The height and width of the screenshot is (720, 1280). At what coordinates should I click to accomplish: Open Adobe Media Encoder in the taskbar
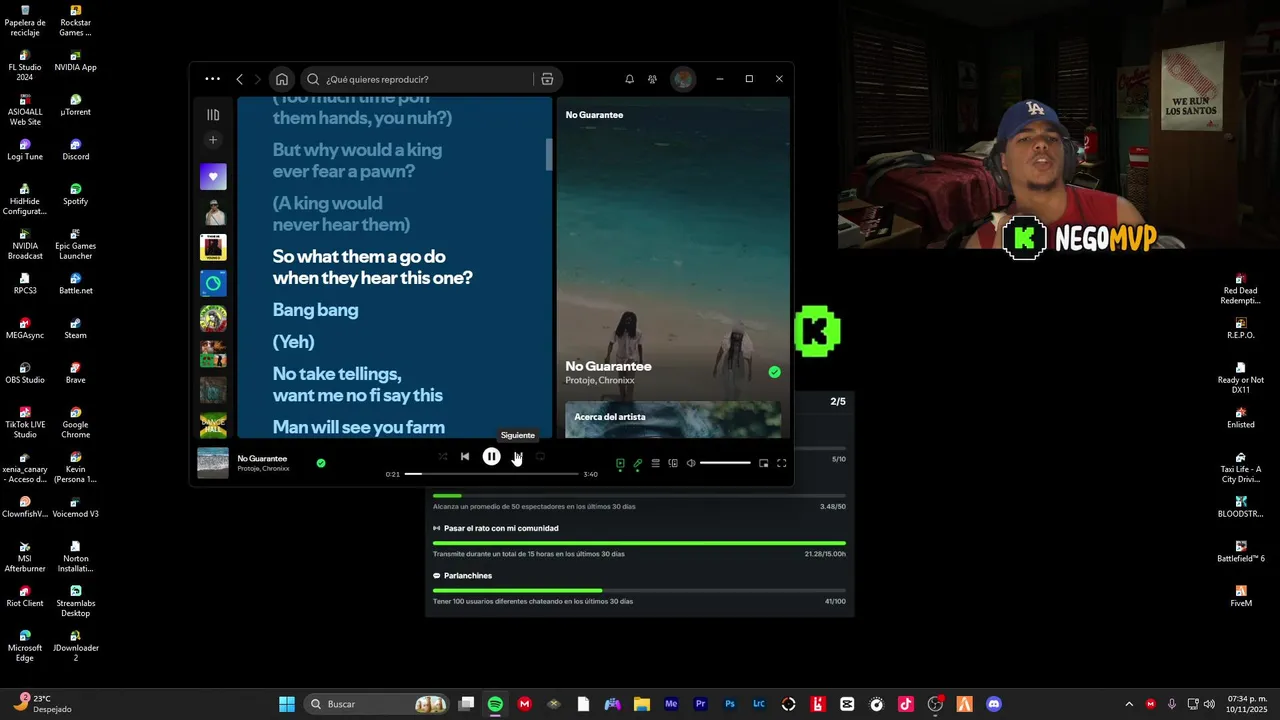pos(671,704)
